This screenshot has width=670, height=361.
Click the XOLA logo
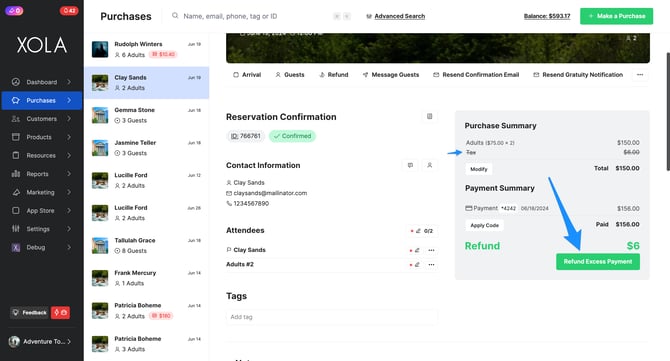pyautogui.click(x=42, y=45)
